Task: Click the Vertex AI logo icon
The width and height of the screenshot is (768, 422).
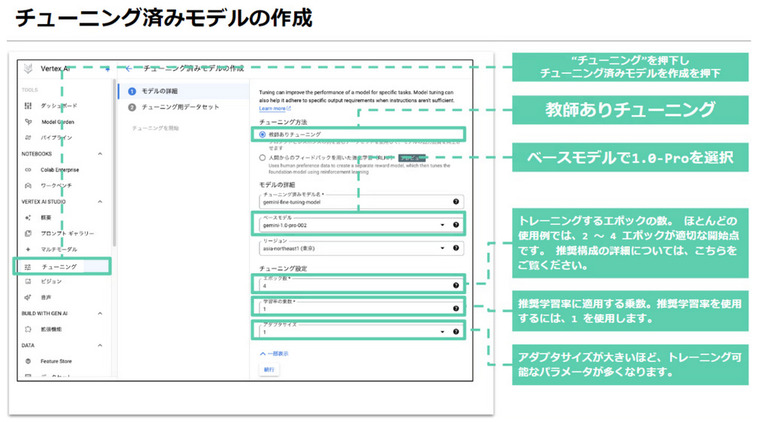Action: click(28, 69)
